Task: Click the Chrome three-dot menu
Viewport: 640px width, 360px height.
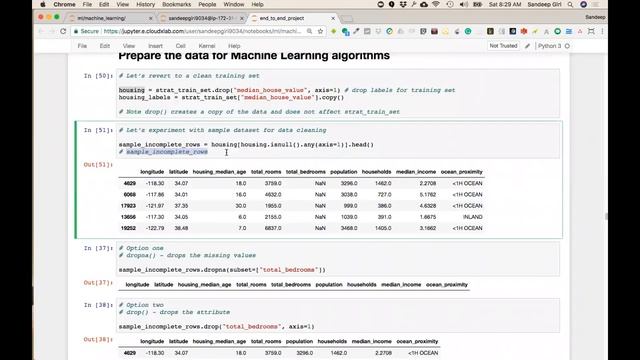Action: click(602, 31)
